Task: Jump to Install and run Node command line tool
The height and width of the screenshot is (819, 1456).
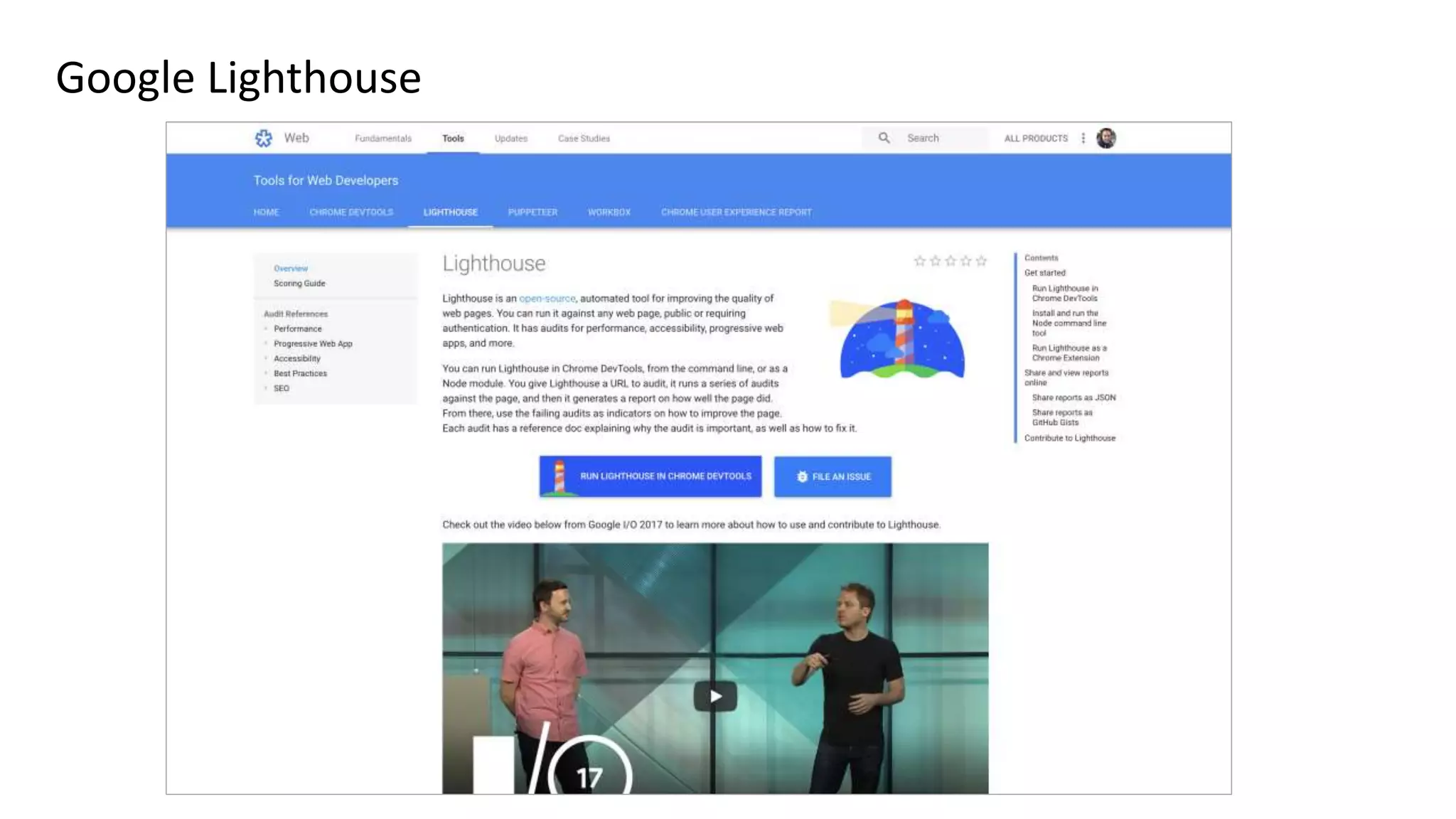Action: pos(1069,323)
